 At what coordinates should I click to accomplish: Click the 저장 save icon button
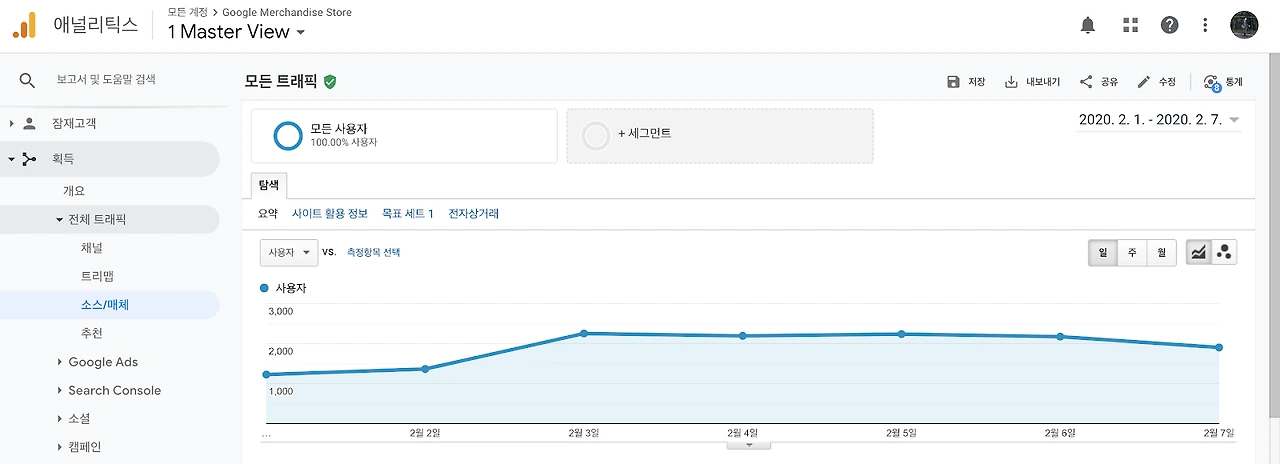(x=966, y=82)
